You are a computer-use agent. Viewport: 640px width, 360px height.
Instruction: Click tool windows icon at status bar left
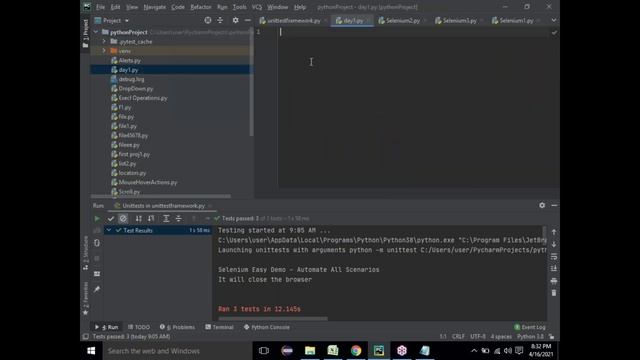(86, 337)
